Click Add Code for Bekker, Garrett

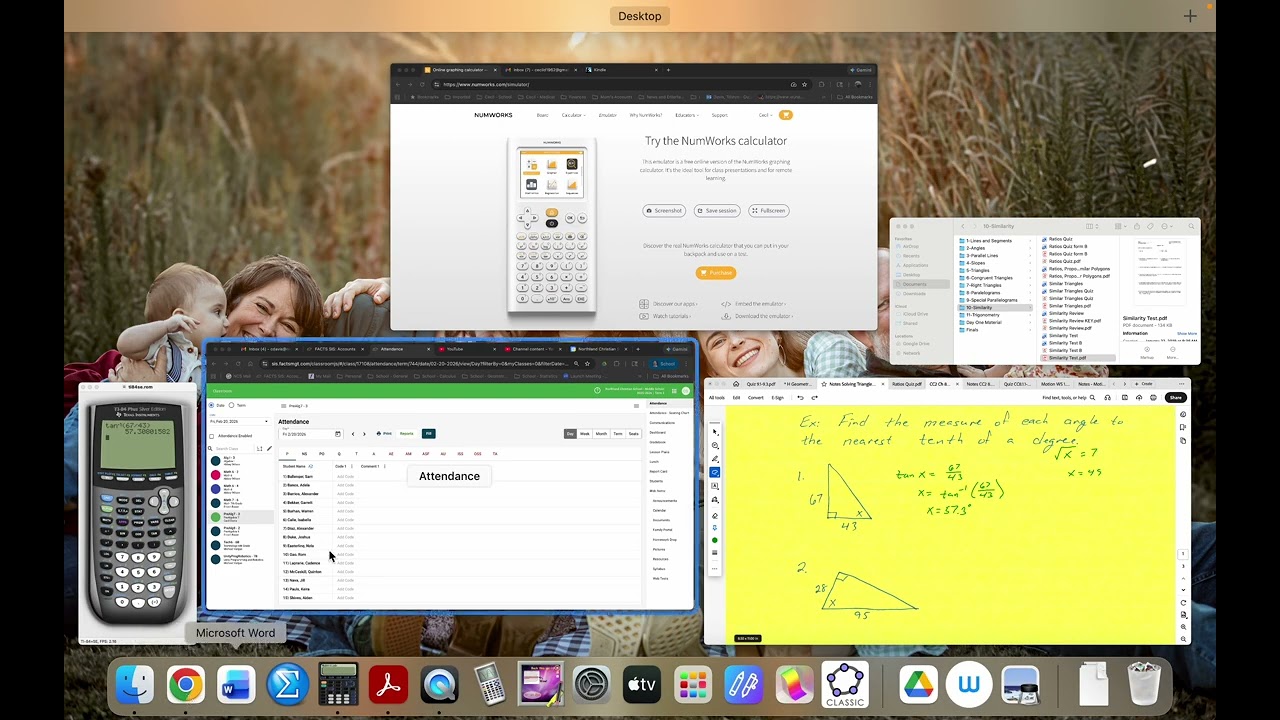[345, 503]
